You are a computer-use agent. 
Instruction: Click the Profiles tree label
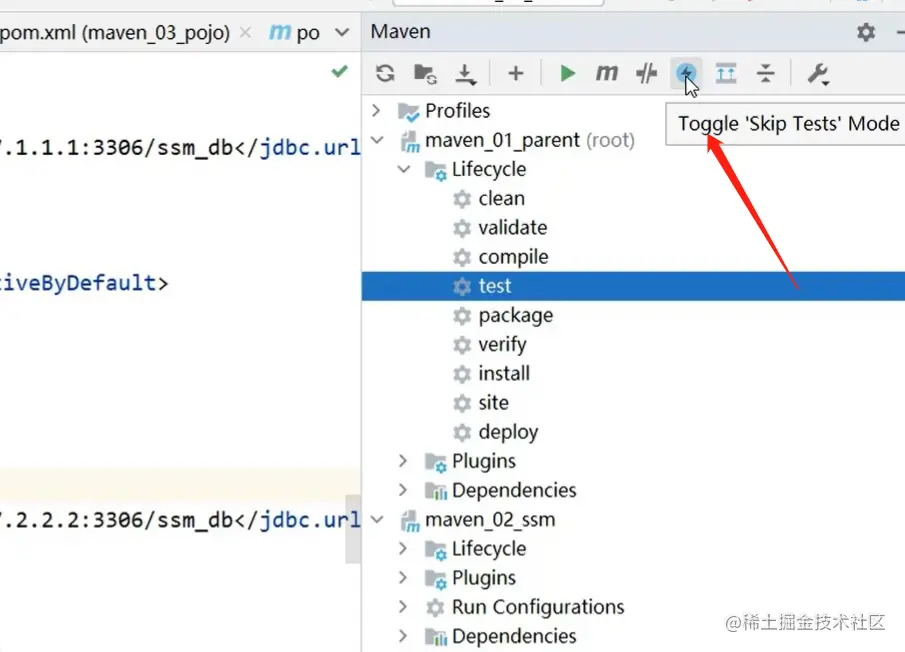tap(457, 110)
